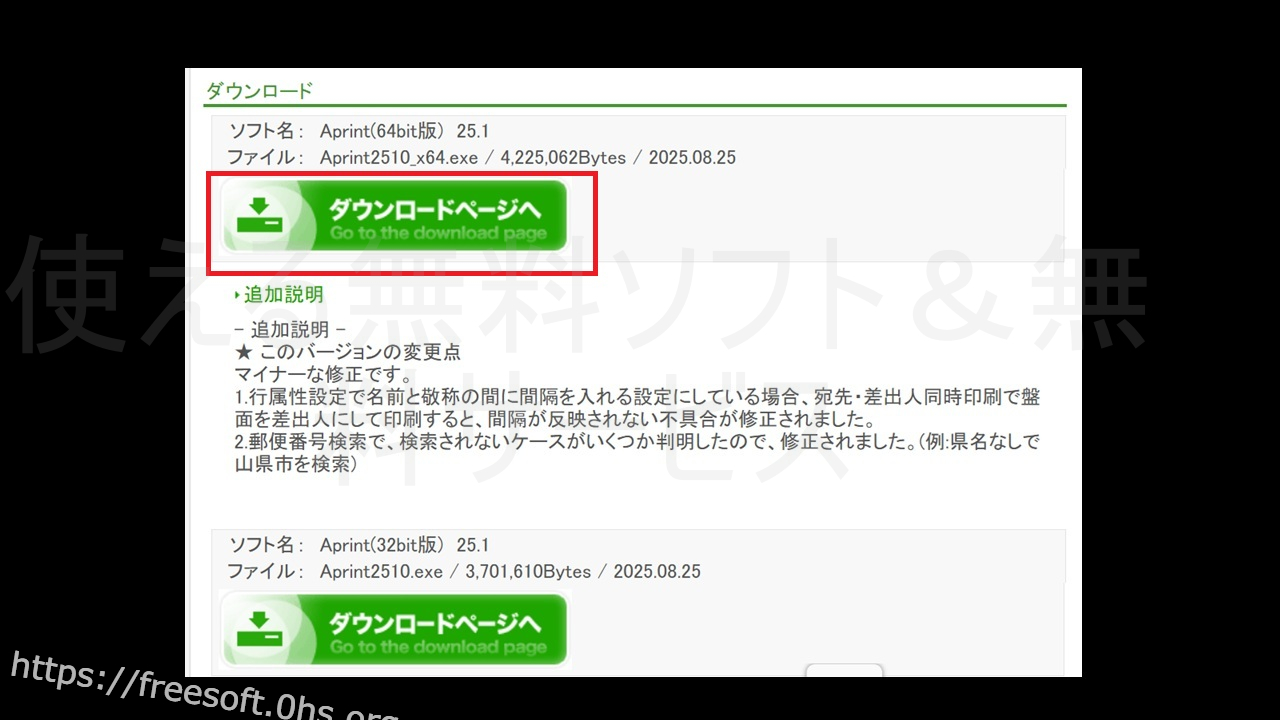Click the small triangle before 追加説明
The image size is (1280, 720).
[238, 295]
